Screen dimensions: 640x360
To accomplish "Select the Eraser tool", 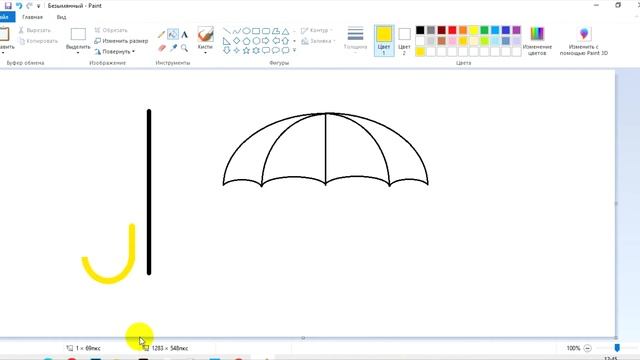I will coord(162,48).
